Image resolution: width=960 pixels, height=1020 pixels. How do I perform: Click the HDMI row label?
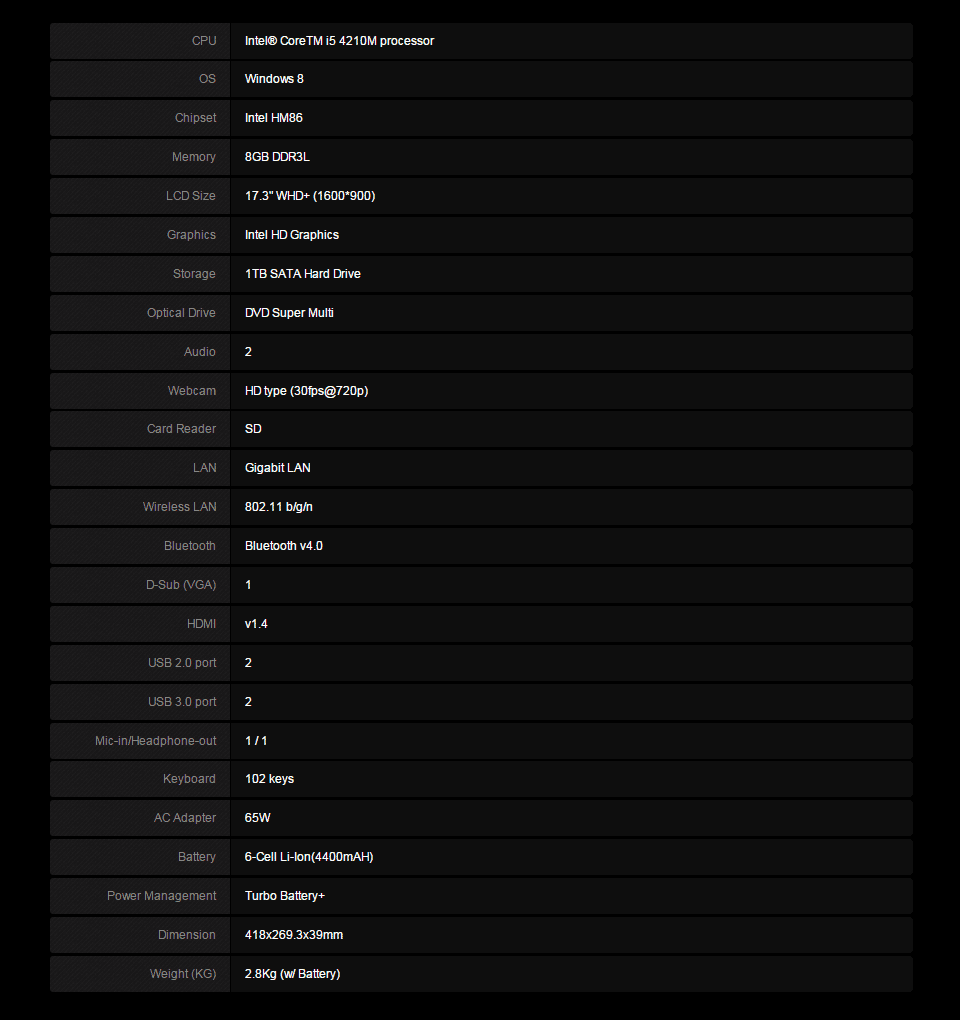[x=201, y=624]
